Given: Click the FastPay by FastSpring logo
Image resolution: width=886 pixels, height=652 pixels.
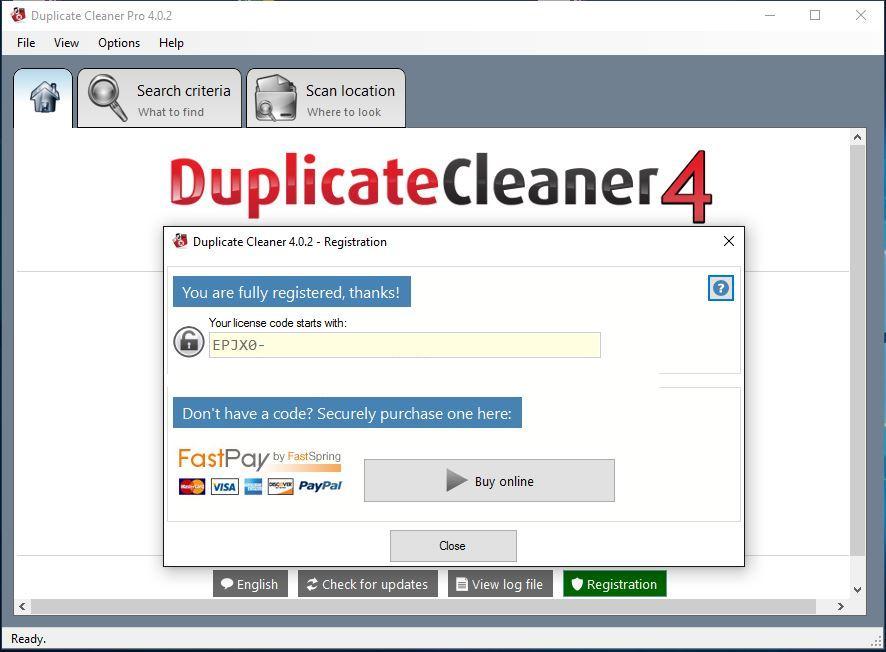Looking at the screenshot, I should pyautogui.click(x=259, y=459).
